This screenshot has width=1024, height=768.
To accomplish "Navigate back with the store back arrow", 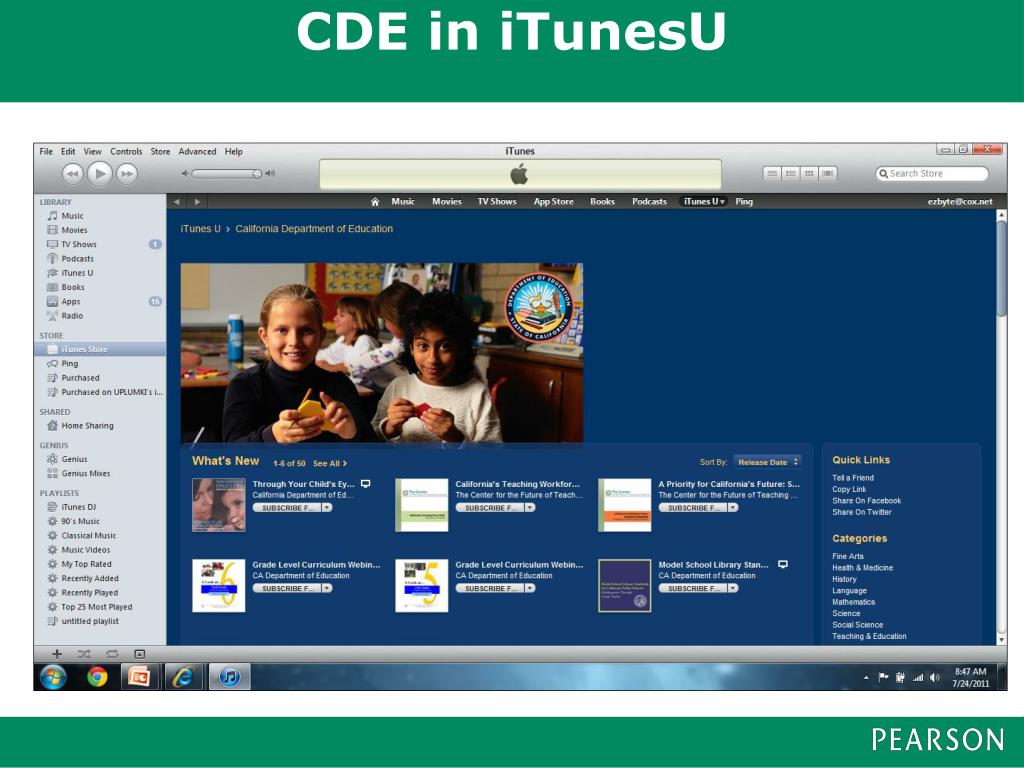I will (x=176, y=202).
